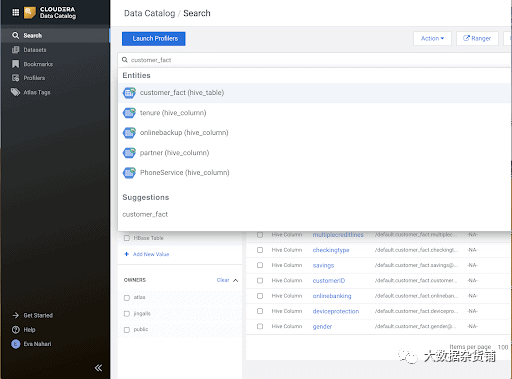Open the gender column link
The image size is (512, 379).
[x=322, y=326]
